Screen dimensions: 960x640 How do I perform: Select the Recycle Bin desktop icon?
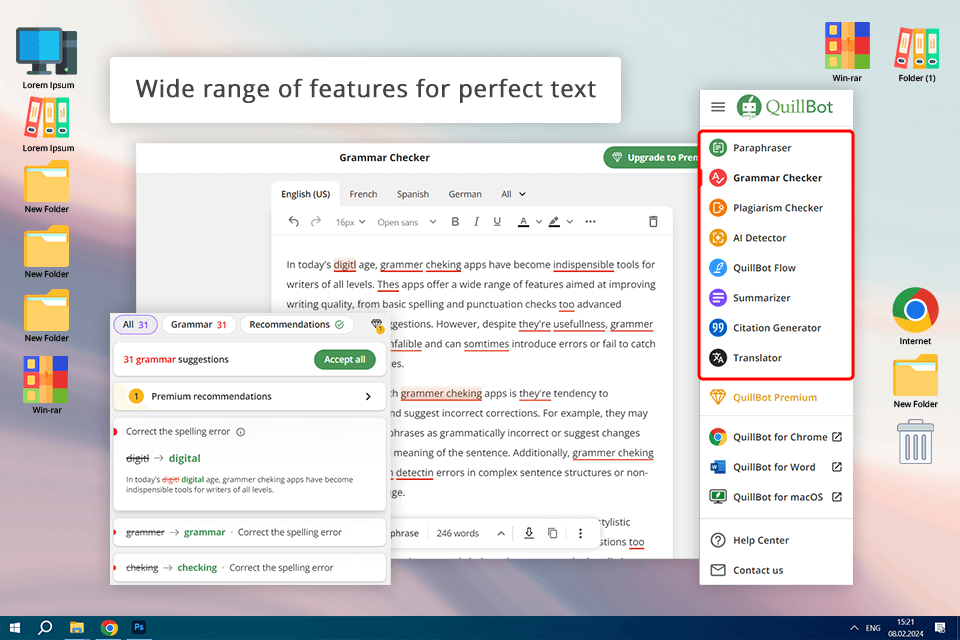click(x=915, y=441)
